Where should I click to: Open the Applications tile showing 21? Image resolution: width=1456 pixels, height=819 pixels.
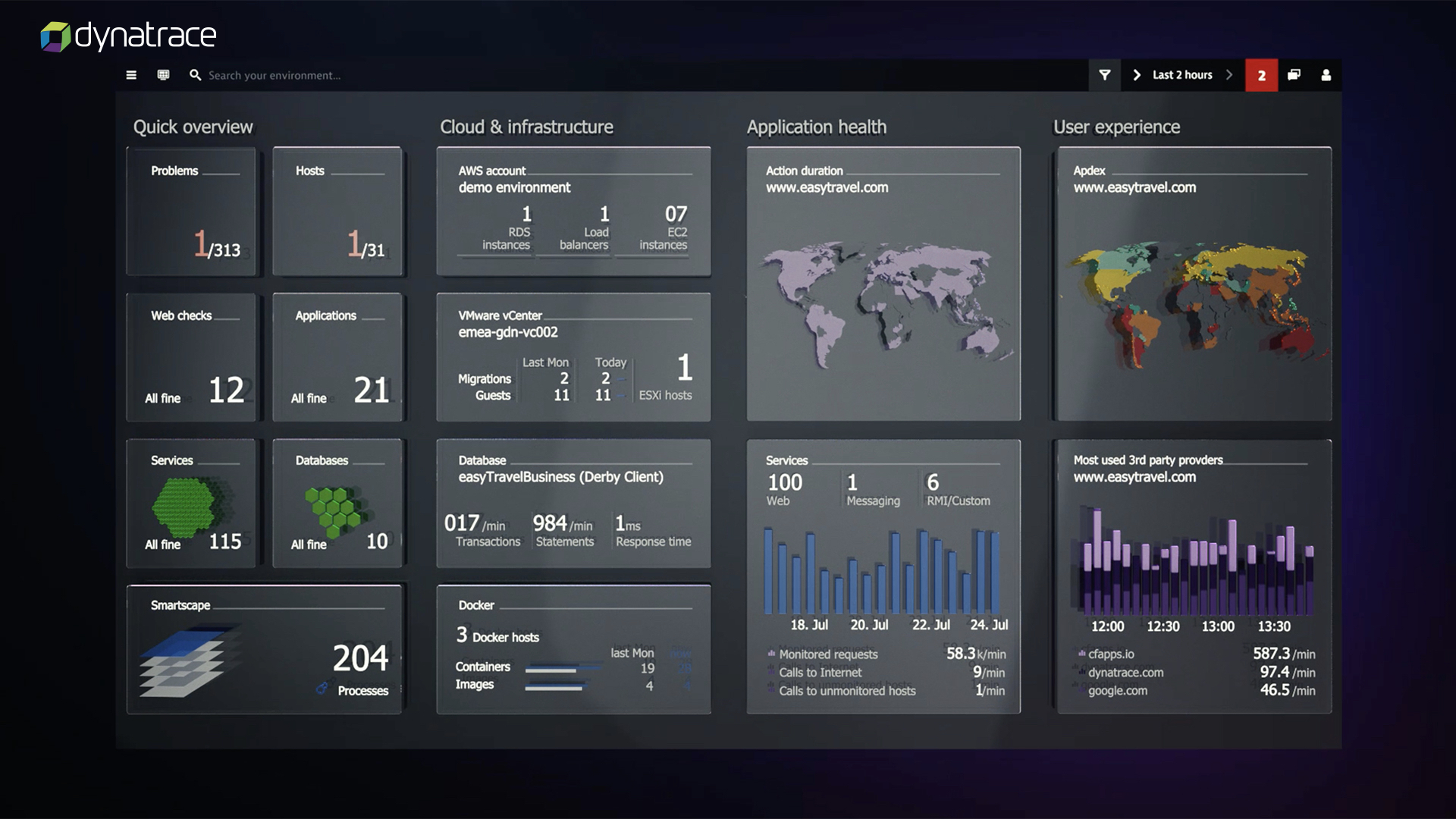[337, 357]
